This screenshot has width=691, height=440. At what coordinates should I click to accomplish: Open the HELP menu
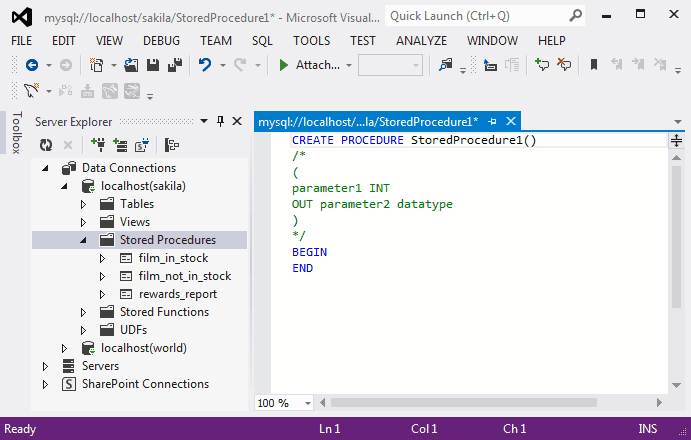point(552,41)
